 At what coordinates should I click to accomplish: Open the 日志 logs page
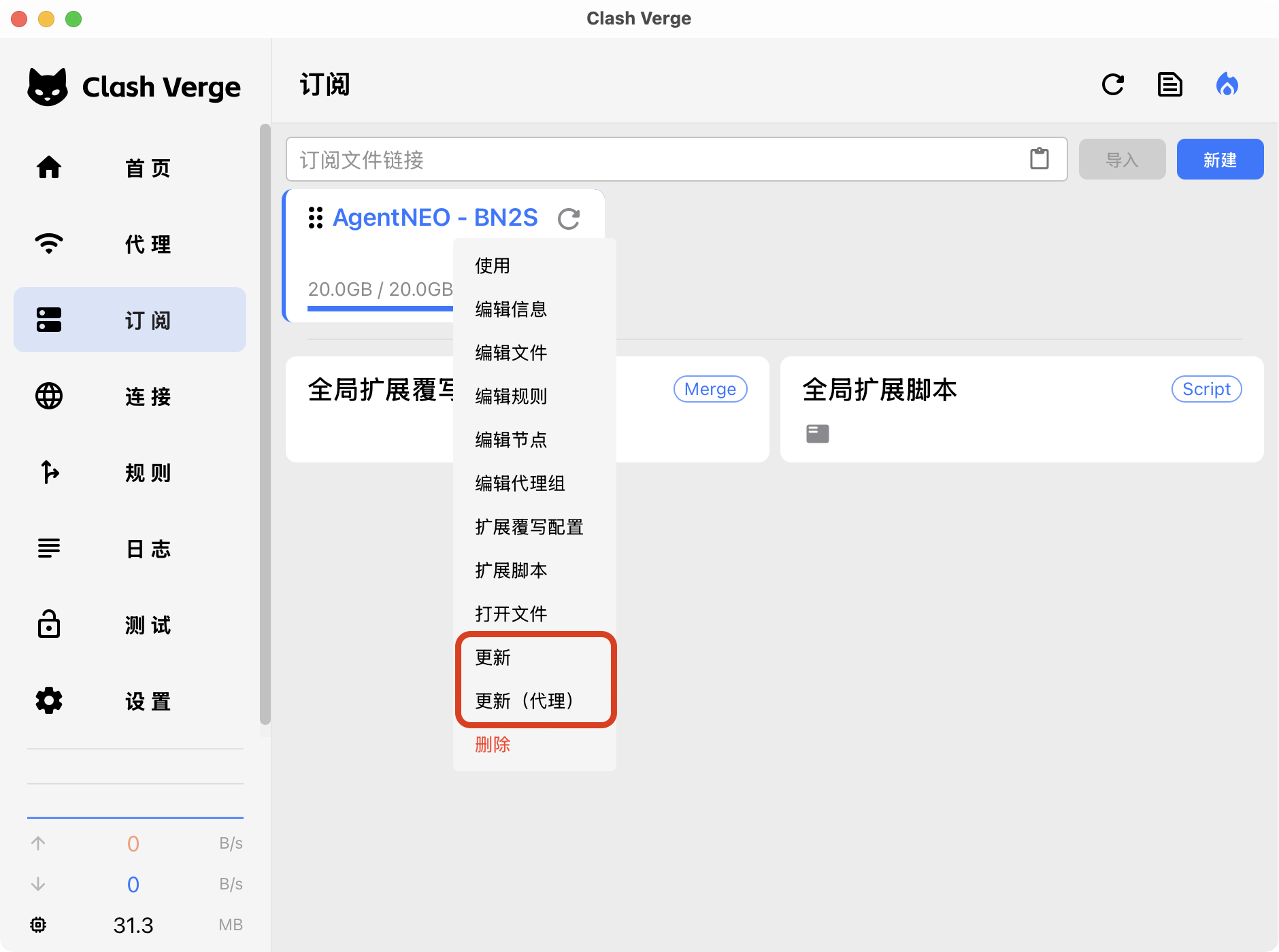point(130,548)
